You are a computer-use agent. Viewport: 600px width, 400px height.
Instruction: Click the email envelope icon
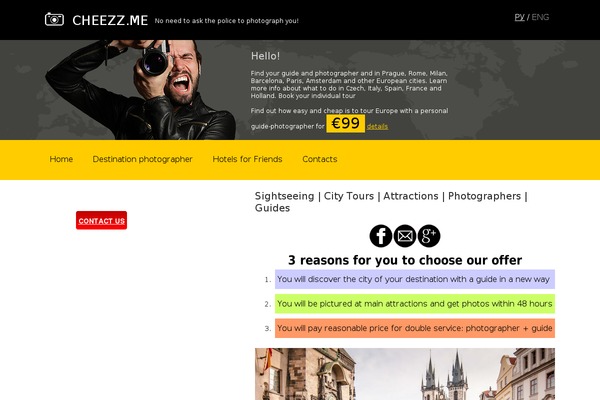405,236
